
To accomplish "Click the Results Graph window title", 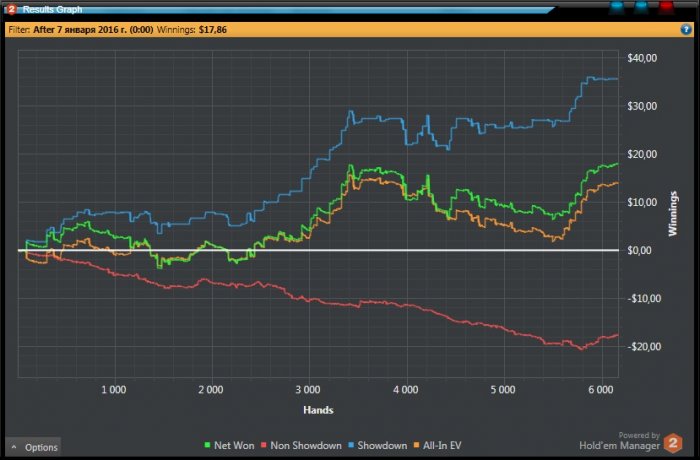I will click(x=52, y=9).
